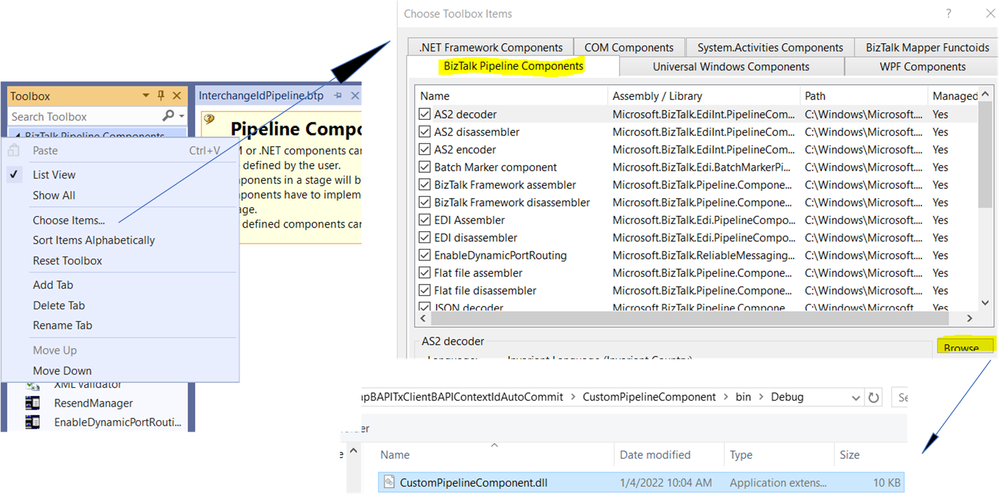
Task: Click horizontal scrollbar right arrow
Action: coord(969,317)
